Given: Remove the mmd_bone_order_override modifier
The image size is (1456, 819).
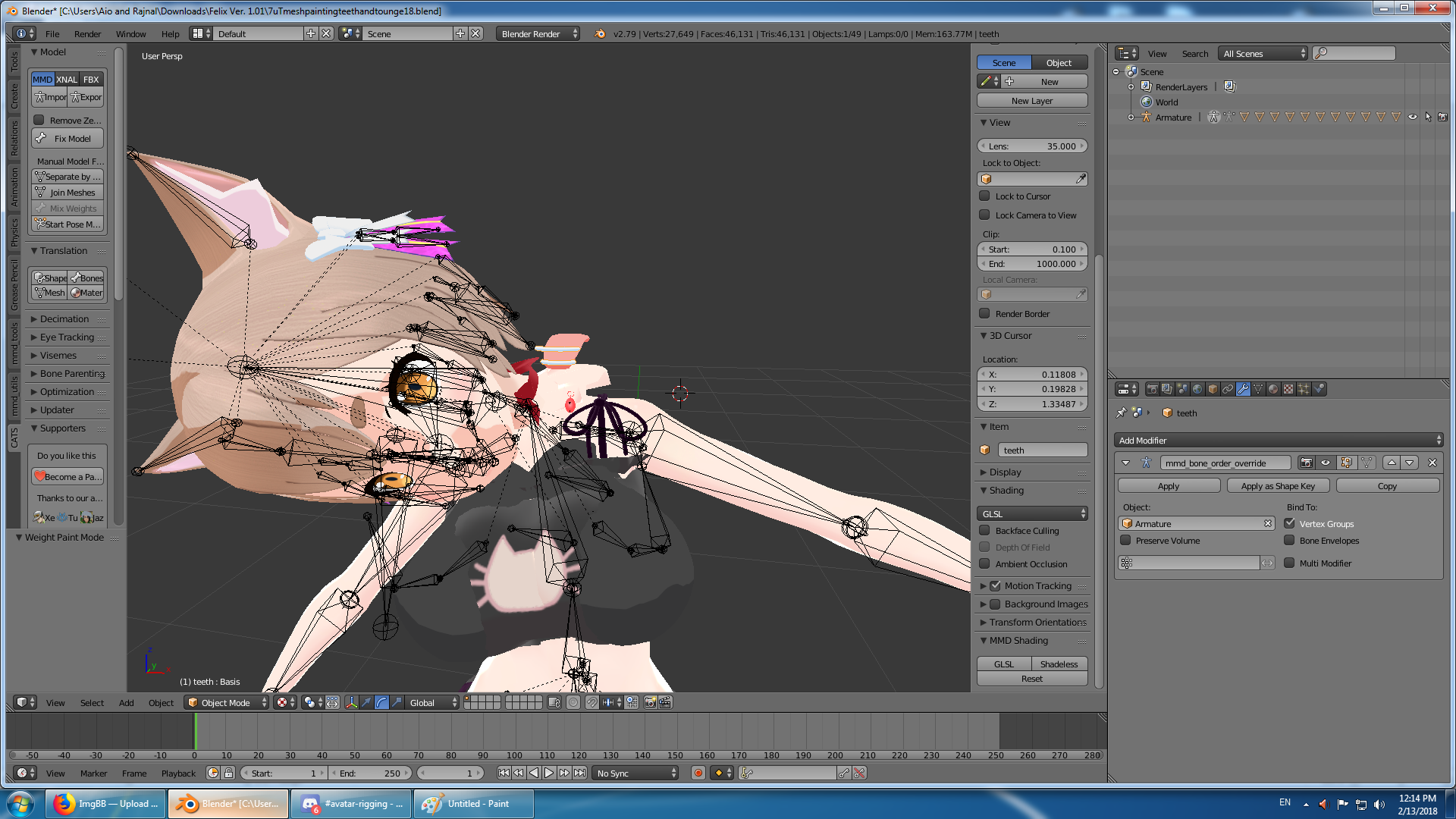Looking at the screenshot, I should (1432, 463).
